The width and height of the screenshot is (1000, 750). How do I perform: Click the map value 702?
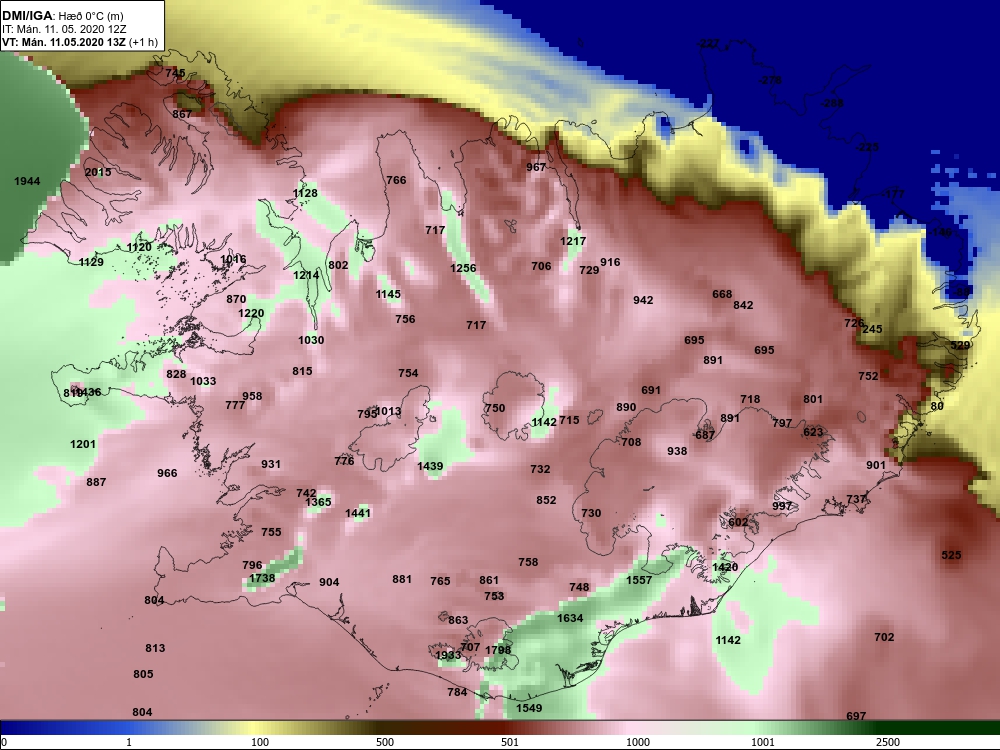tap(884, 637)
